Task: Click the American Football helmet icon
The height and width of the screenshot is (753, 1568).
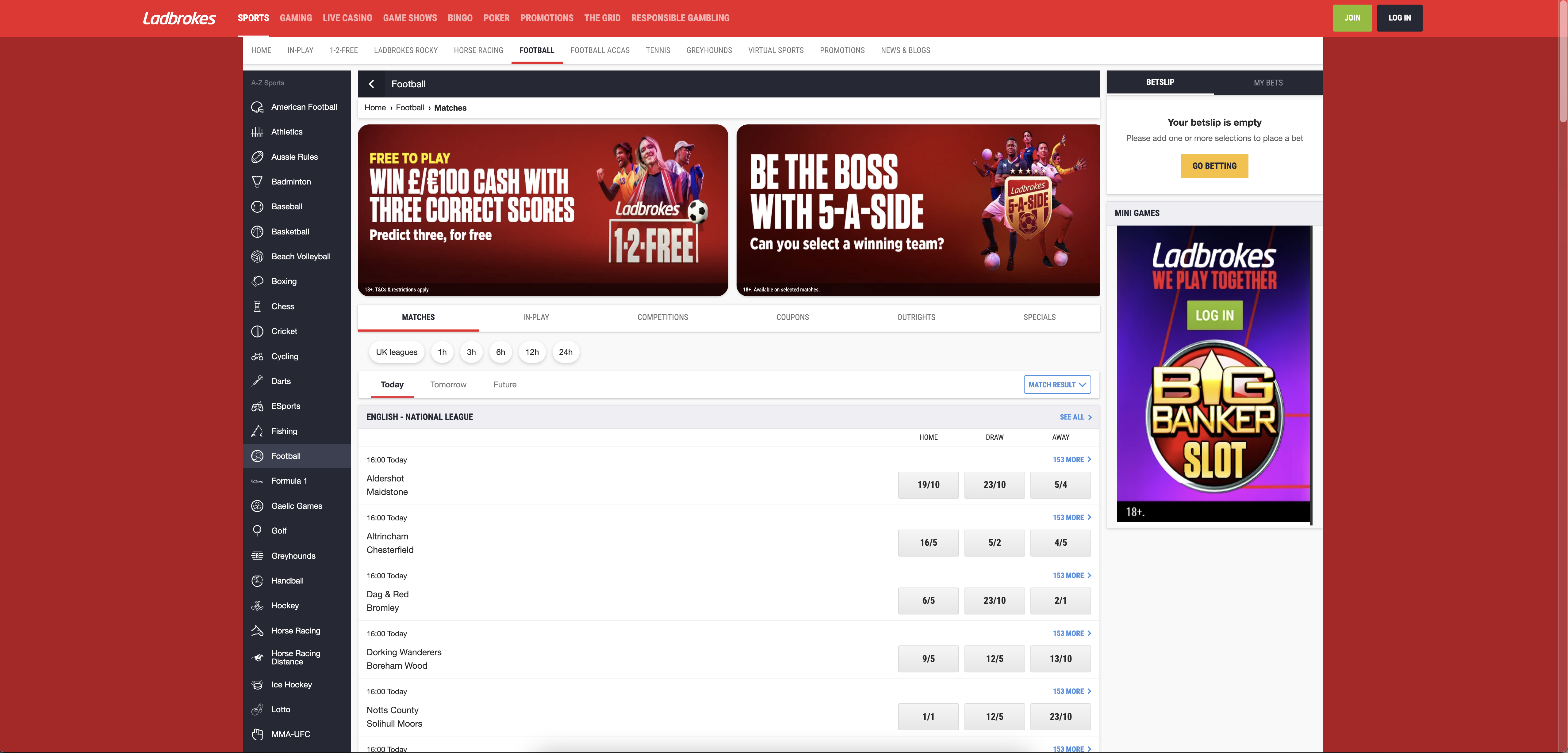Action: pos(258,107)
